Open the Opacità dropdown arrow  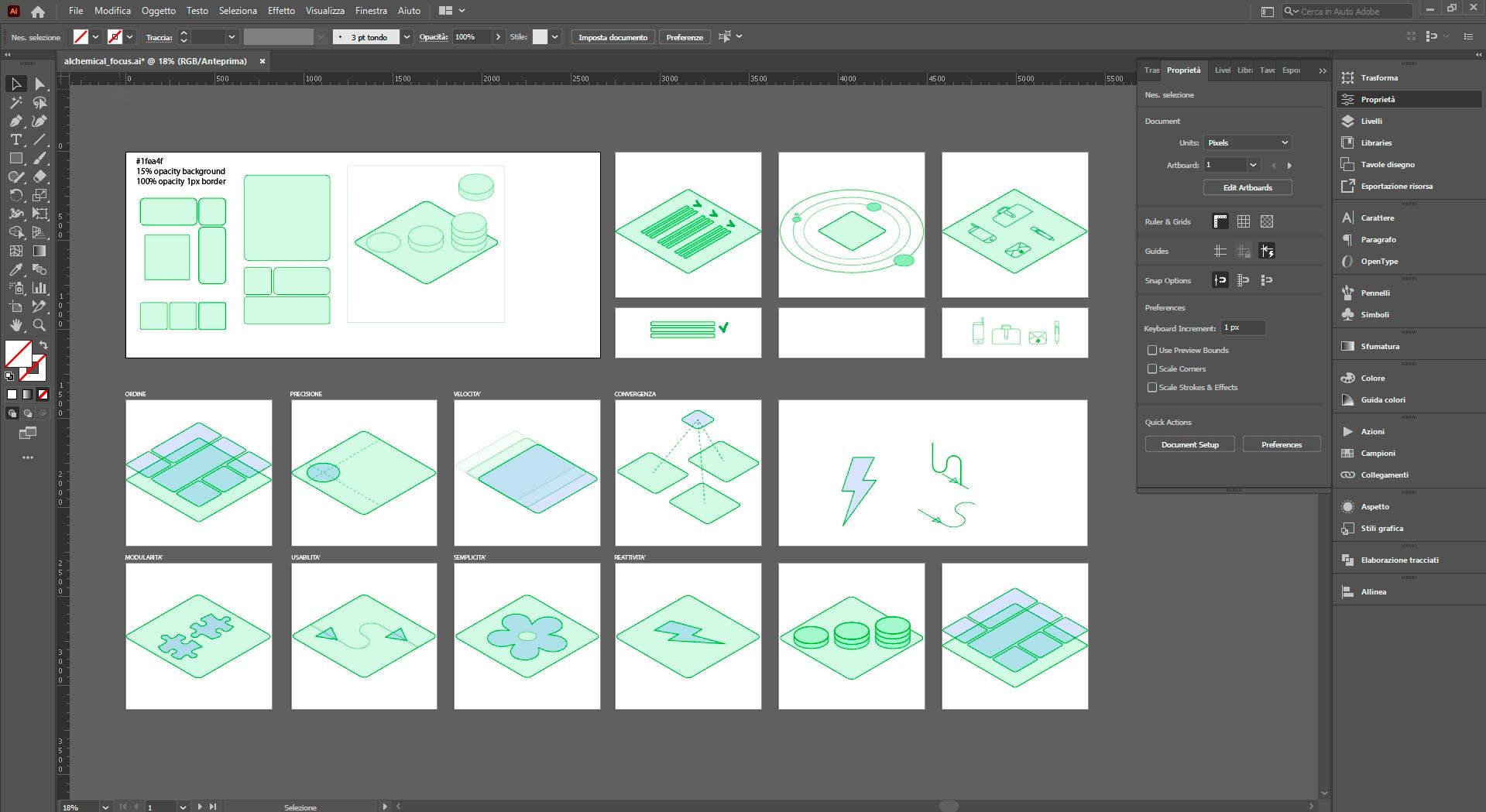tap(500, 36)
